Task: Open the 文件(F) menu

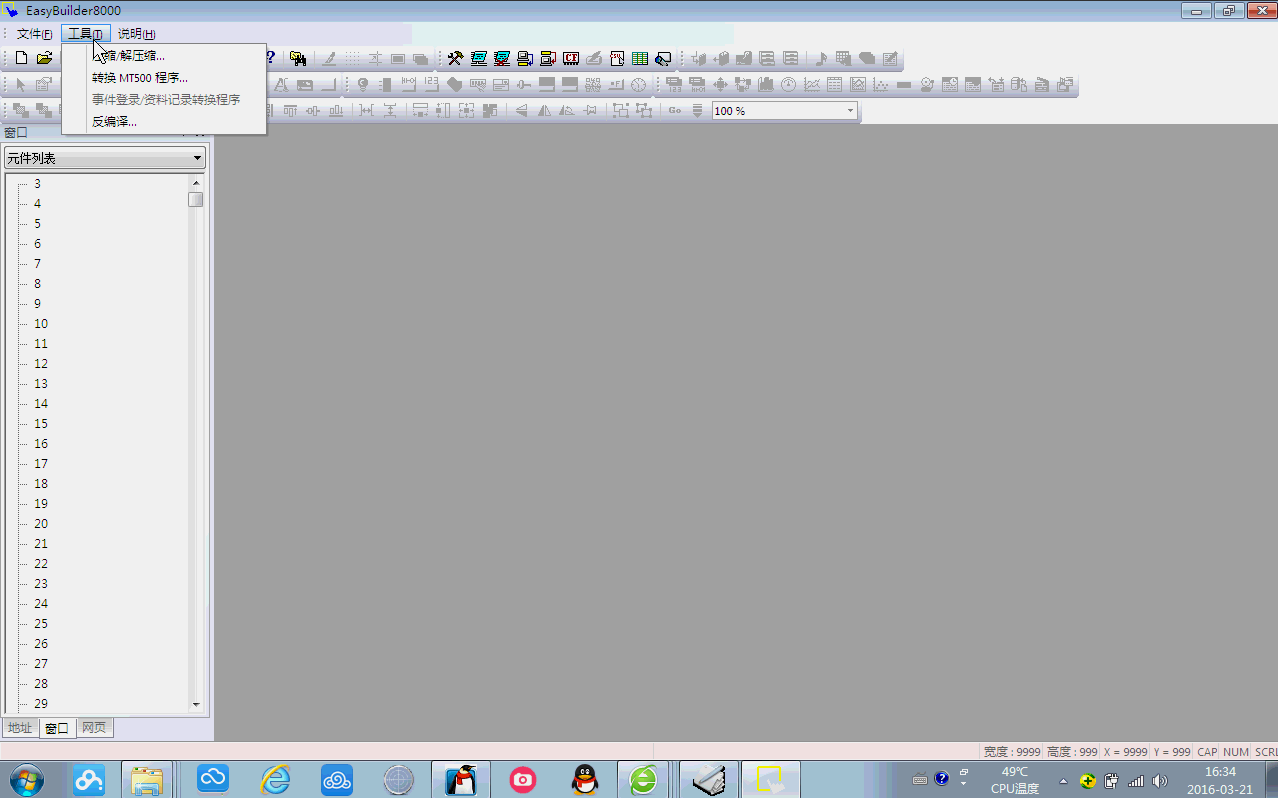Action: tap(34, 34)
